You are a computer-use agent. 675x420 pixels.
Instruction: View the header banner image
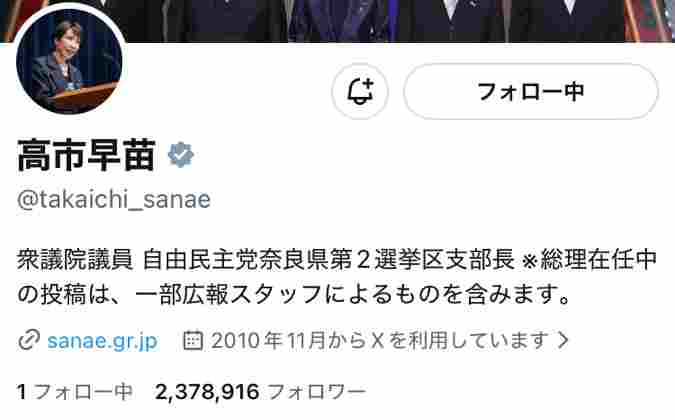coord(338,21)
